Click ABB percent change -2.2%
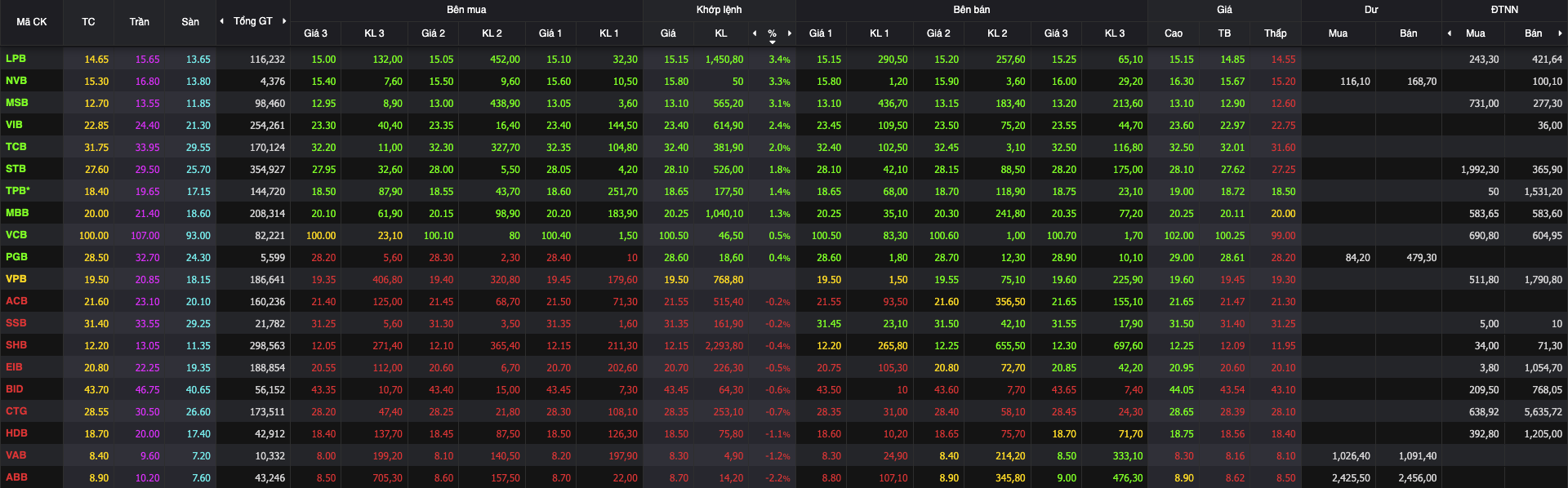The width and height of the screenshot is (1568, 488). tap(777, 478)
